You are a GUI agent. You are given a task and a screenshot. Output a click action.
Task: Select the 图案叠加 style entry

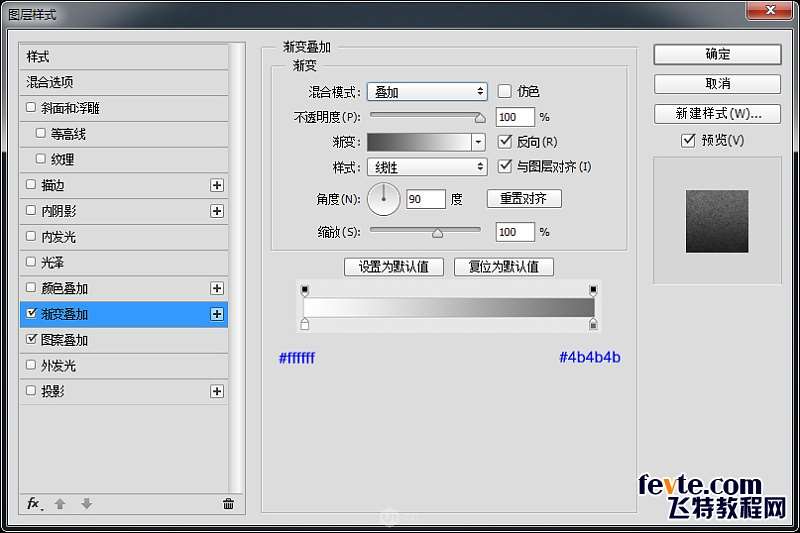click(65, 340)
